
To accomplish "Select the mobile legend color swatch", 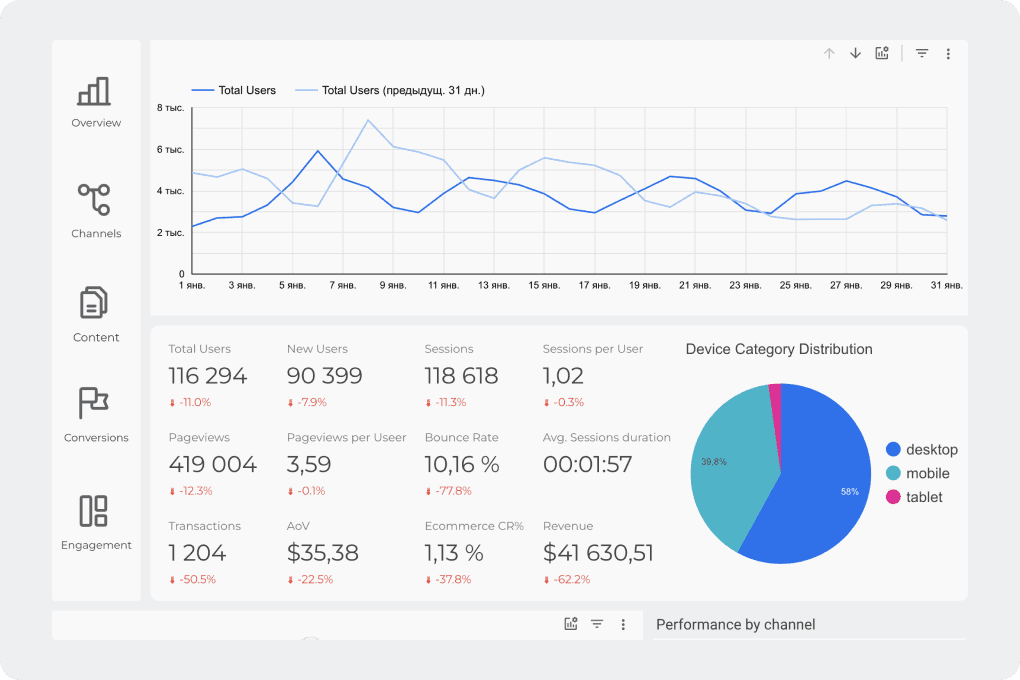I will point(893,473).
